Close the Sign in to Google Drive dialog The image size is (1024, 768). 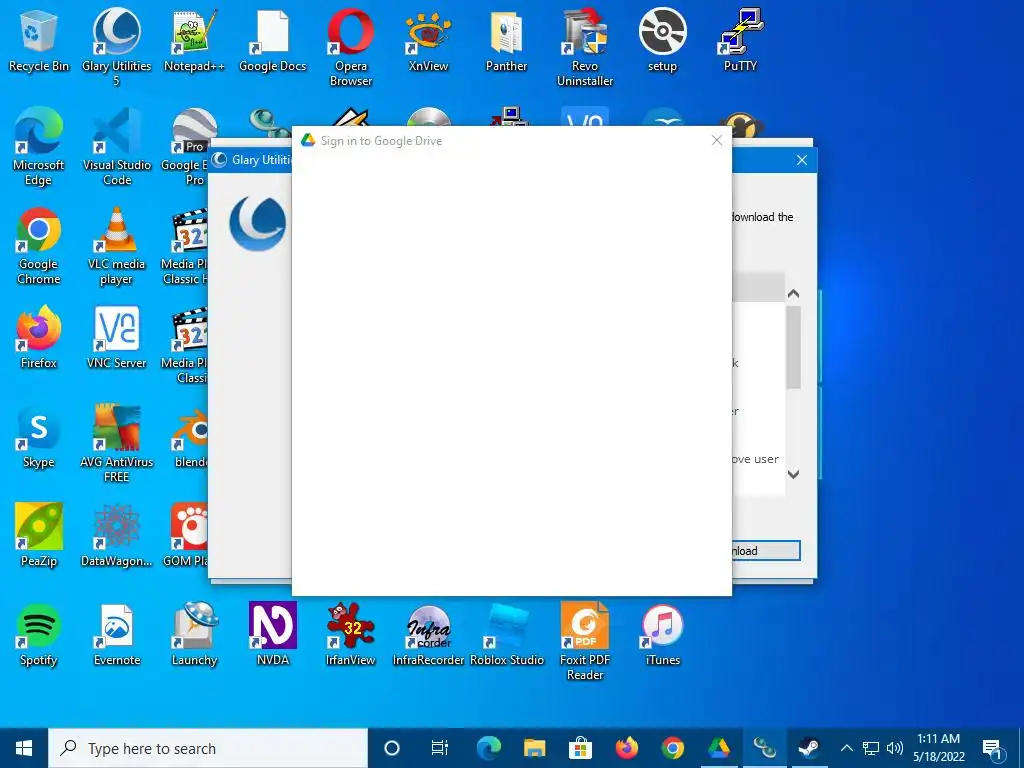(716, 140)
